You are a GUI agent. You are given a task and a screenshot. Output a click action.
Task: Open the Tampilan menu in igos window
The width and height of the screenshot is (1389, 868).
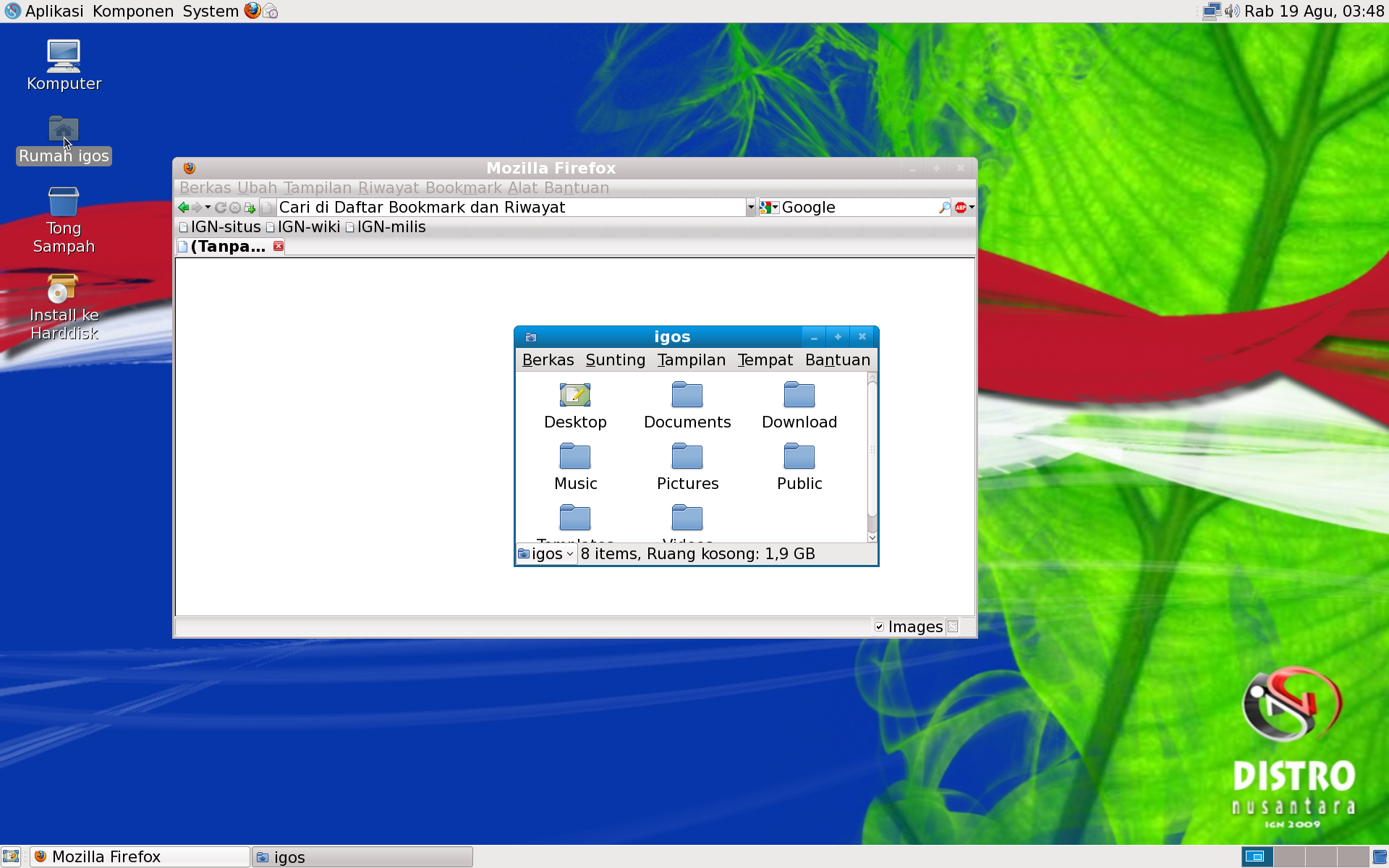[691, 360]
